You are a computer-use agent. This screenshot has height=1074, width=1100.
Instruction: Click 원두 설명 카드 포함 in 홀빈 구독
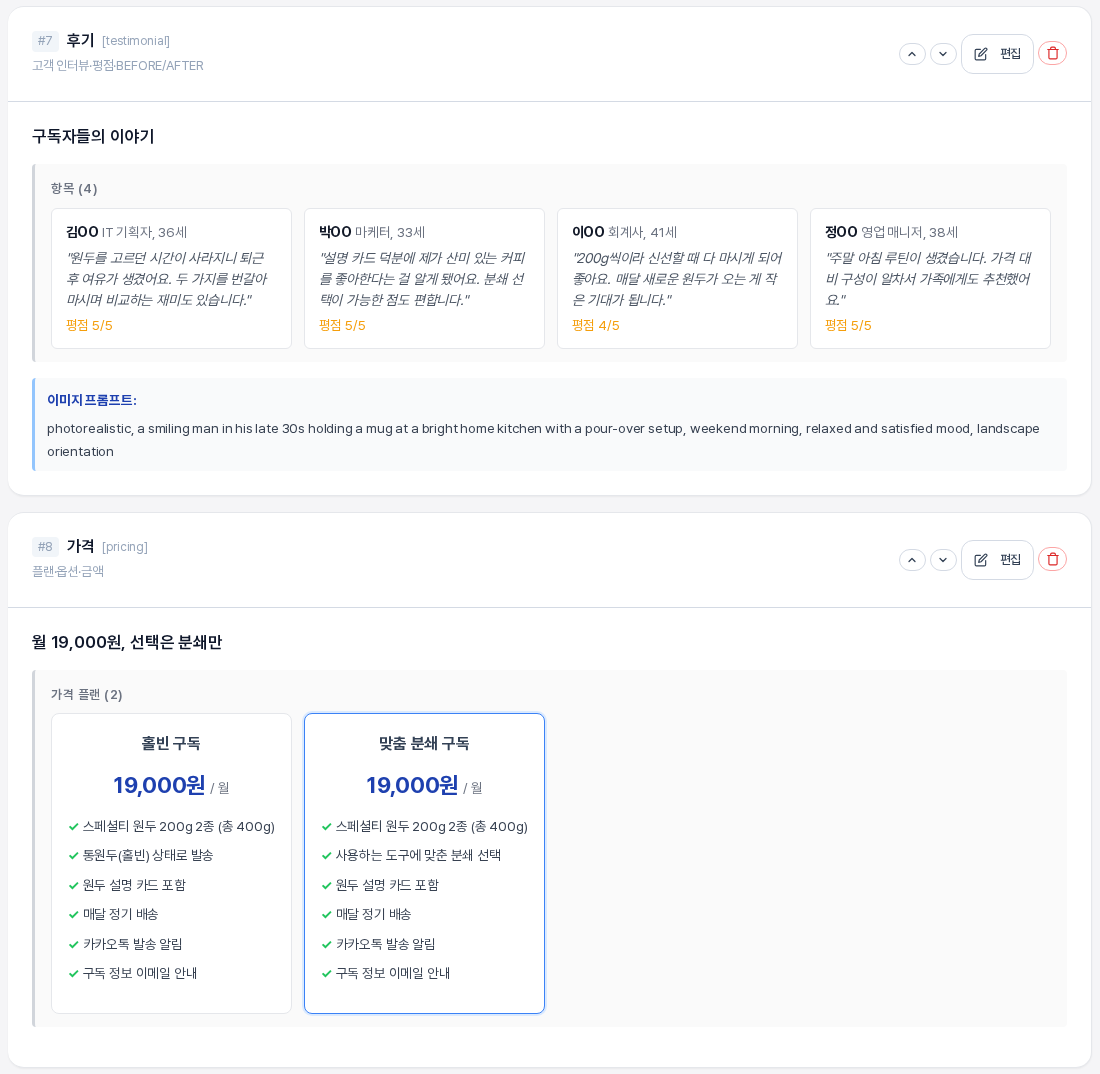tap(134, 885)
